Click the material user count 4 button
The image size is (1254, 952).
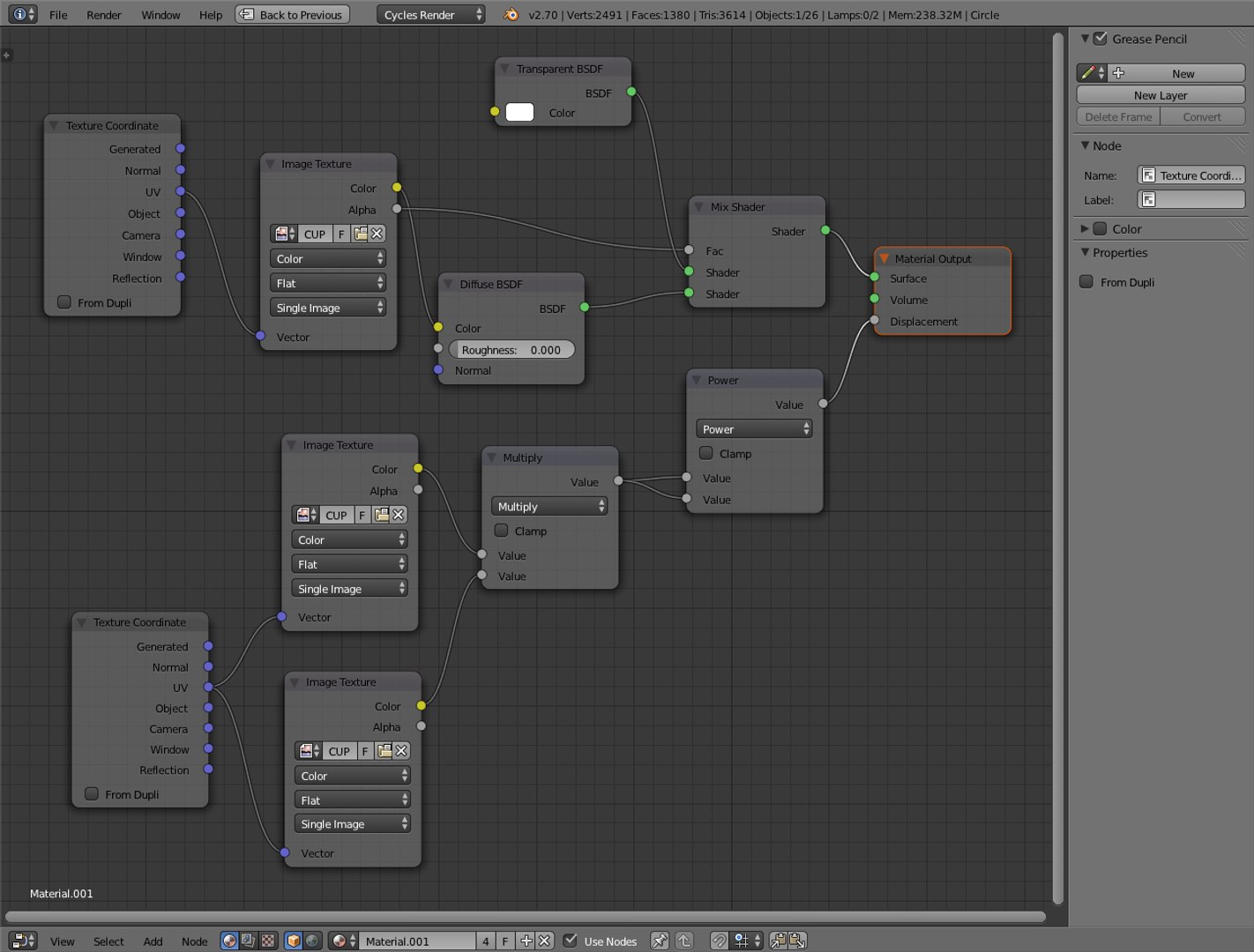point(486,941)
